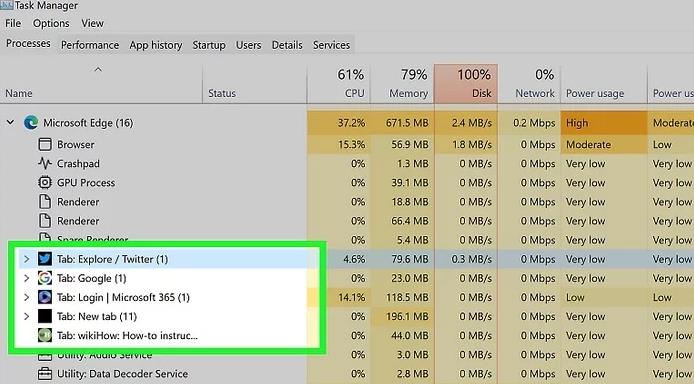This screenshot has height=384, width=694.
Task: Click the 1.8 MB/s disk value
Action: pyautogui.click(x=471, y=144)
